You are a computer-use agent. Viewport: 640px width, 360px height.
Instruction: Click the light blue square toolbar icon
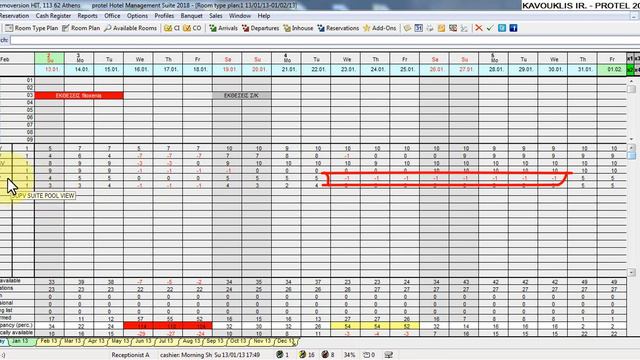pyautogui.click(x=502, y=28)
